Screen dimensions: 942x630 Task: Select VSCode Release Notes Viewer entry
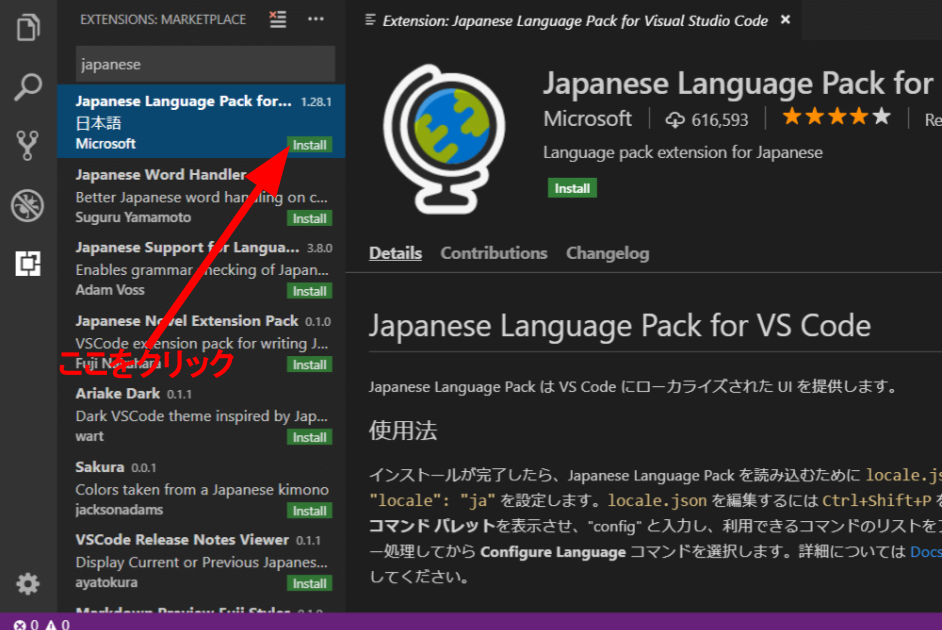tap(201, 560)
